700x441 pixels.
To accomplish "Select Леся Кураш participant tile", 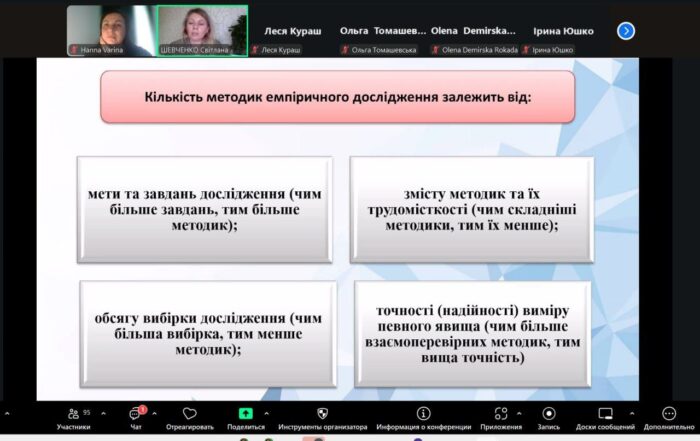I will [x=289, y=31].
